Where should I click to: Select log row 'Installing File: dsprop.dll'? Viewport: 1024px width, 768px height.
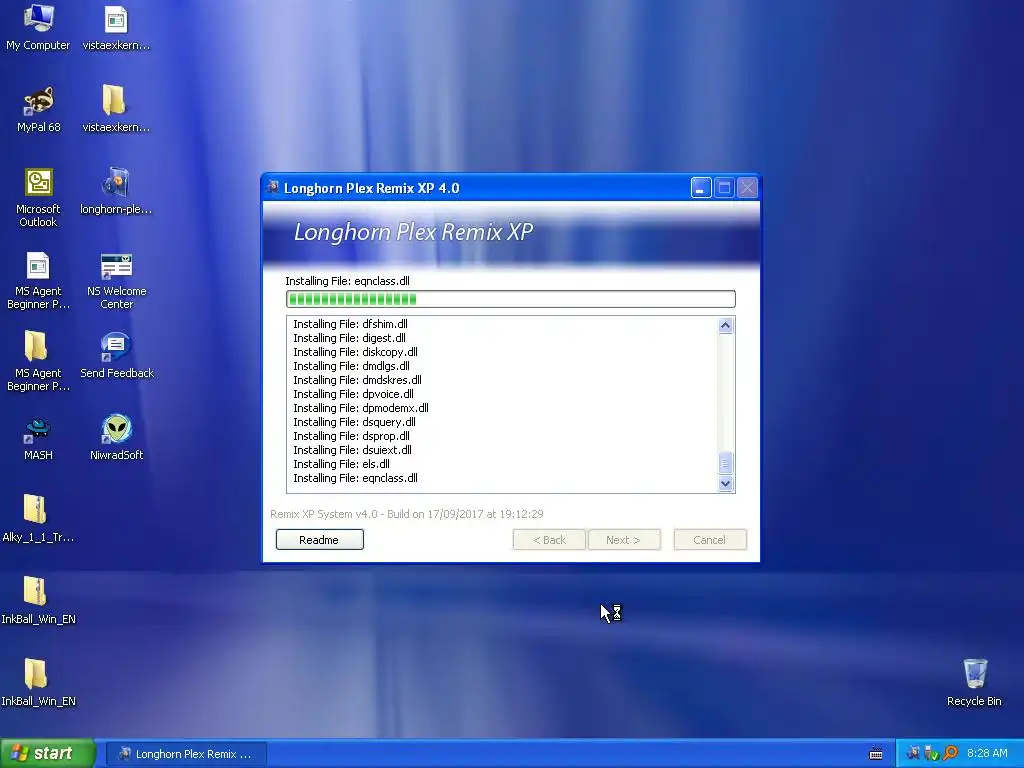(x=351, y=436)
